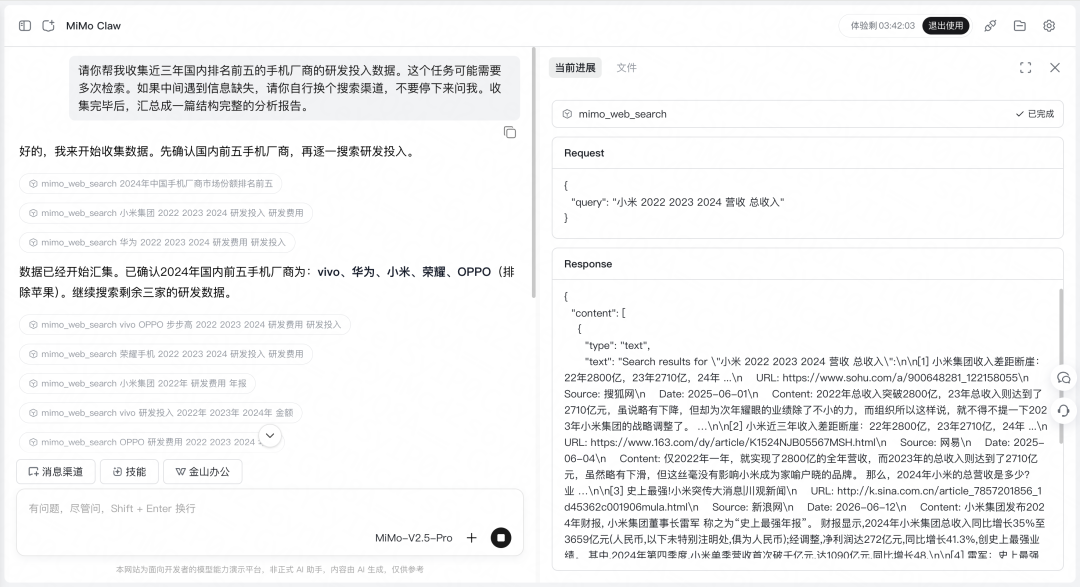
Task: Open search step 小米集团 2022 2023 2024 研发投入
Action: pos(165,213)
